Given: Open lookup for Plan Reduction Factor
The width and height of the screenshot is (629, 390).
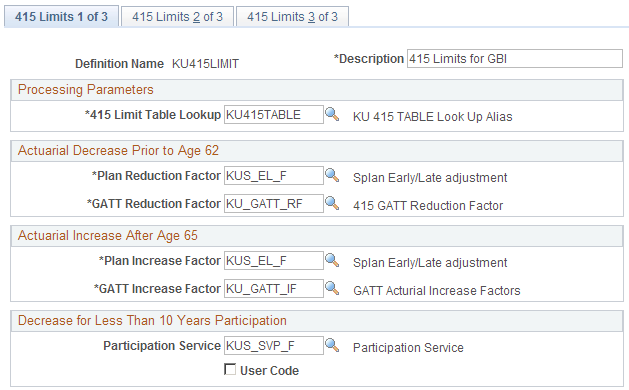Looking at the screenshot, I should 332,175.
